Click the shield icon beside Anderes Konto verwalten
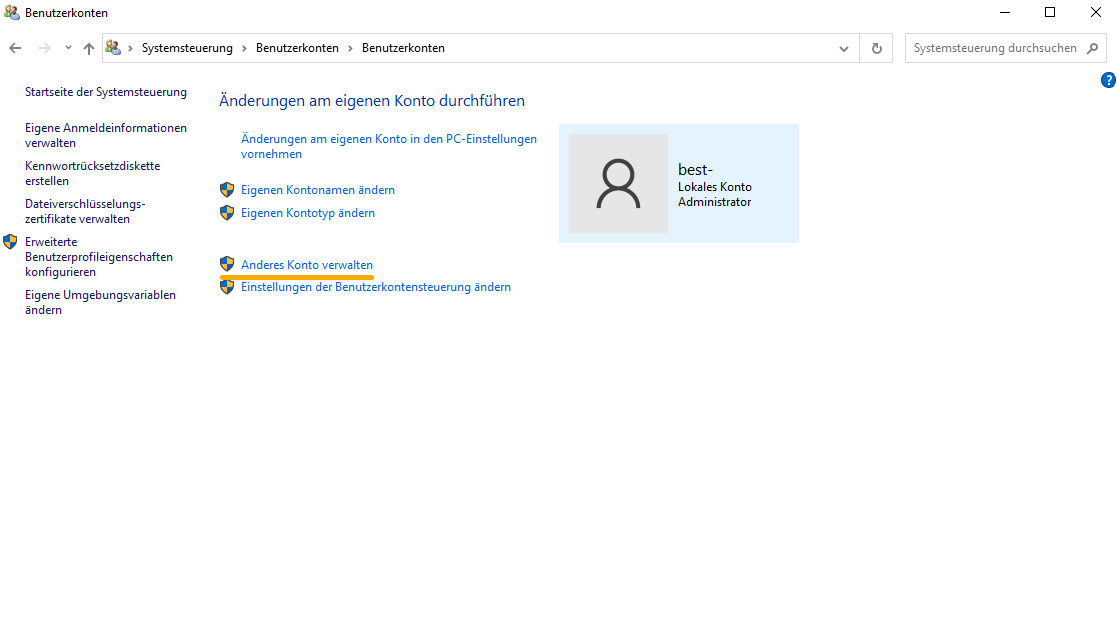The image size is (1117, 627). pos(227,263)
